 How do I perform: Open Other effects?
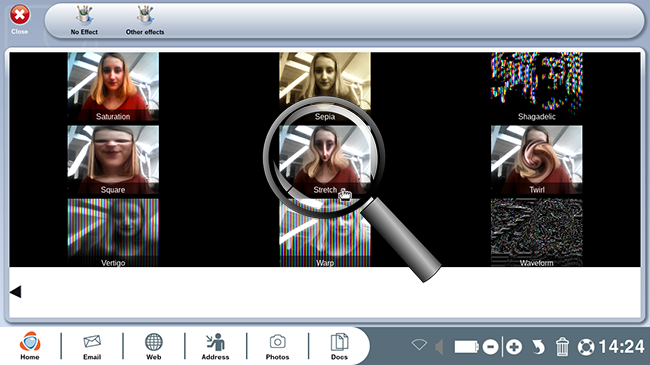coord(145,20)
